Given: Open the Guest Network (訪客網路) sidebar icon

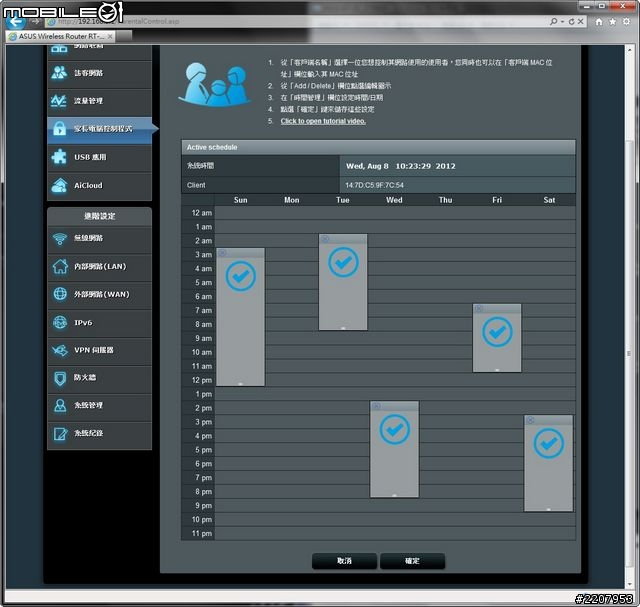Looking at the screenshot, I should (61, 73).
